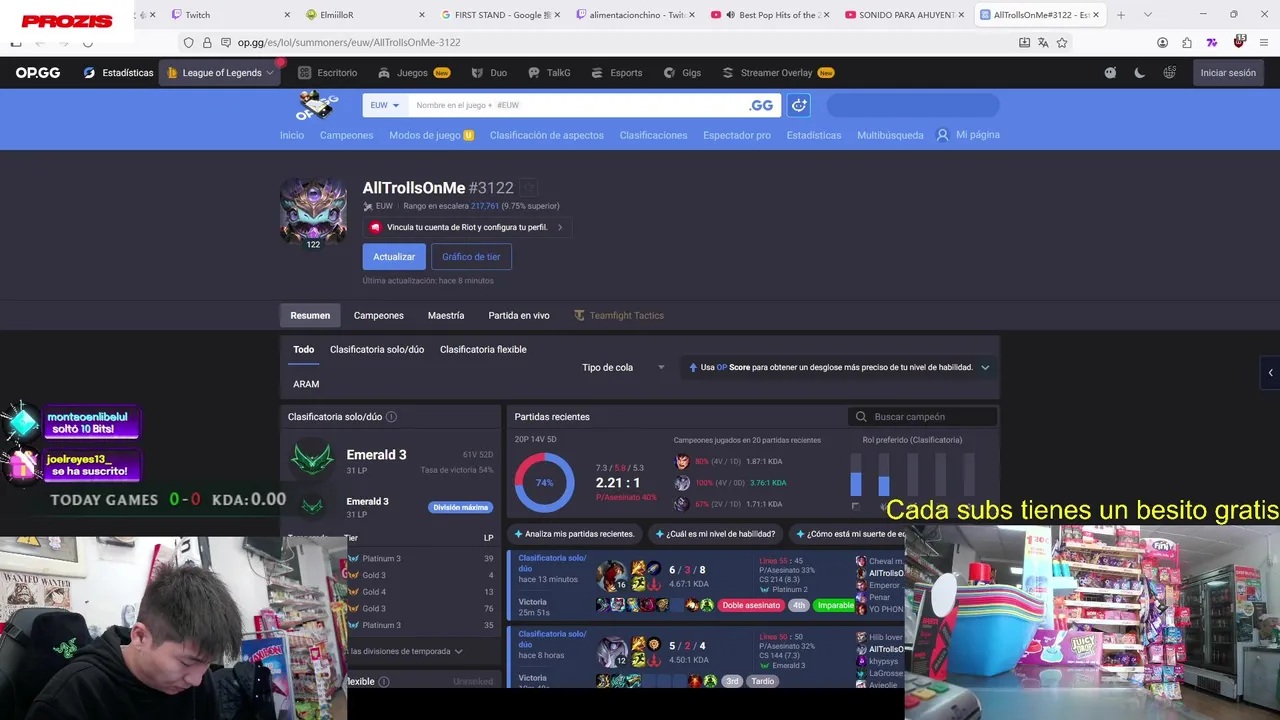Open the Escritorio desktop app link
Viewport: 1280px width, 720px height.
coord(327,73)
